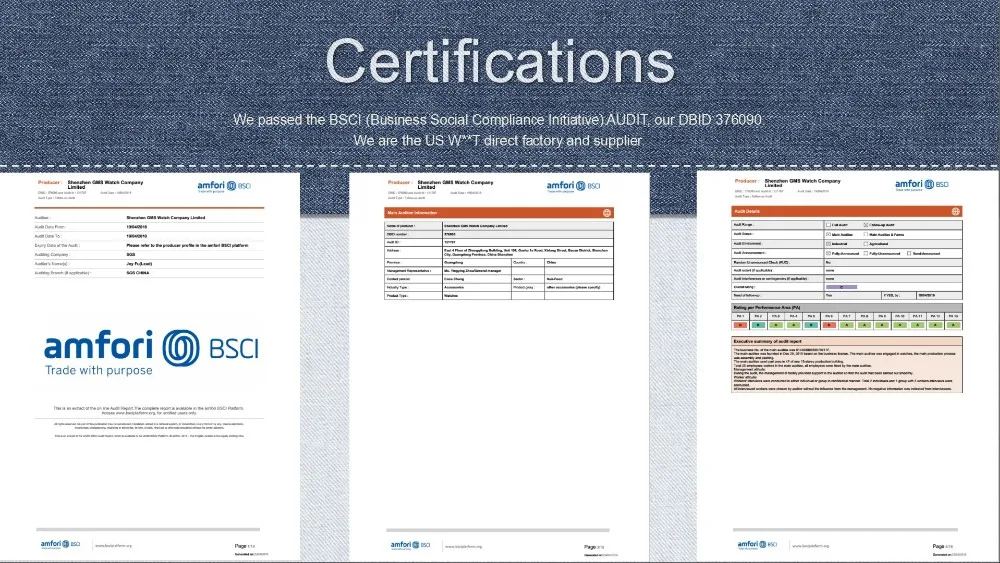Click the amfori BSCI header logo on the left document
The height and width of the screenshot is (563, 1000).
[224, 186]
